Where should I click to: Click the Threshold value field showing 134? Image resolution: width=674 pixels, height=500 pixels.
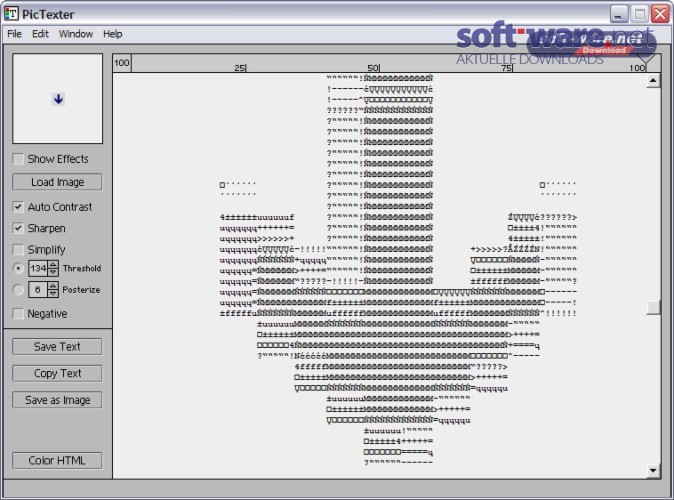pyautogui.click(x=38, y=268)
